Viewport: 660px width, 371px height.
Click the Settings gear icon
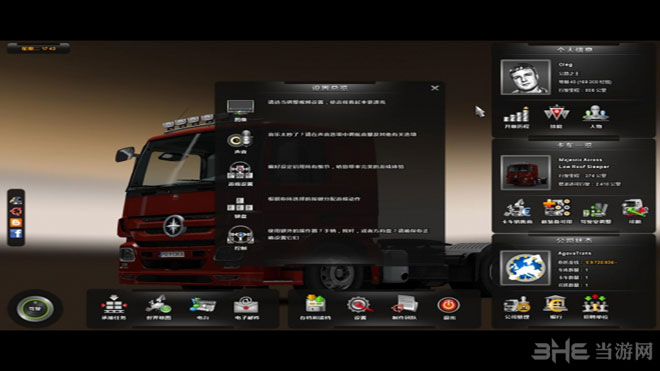(x=360, y=304)
